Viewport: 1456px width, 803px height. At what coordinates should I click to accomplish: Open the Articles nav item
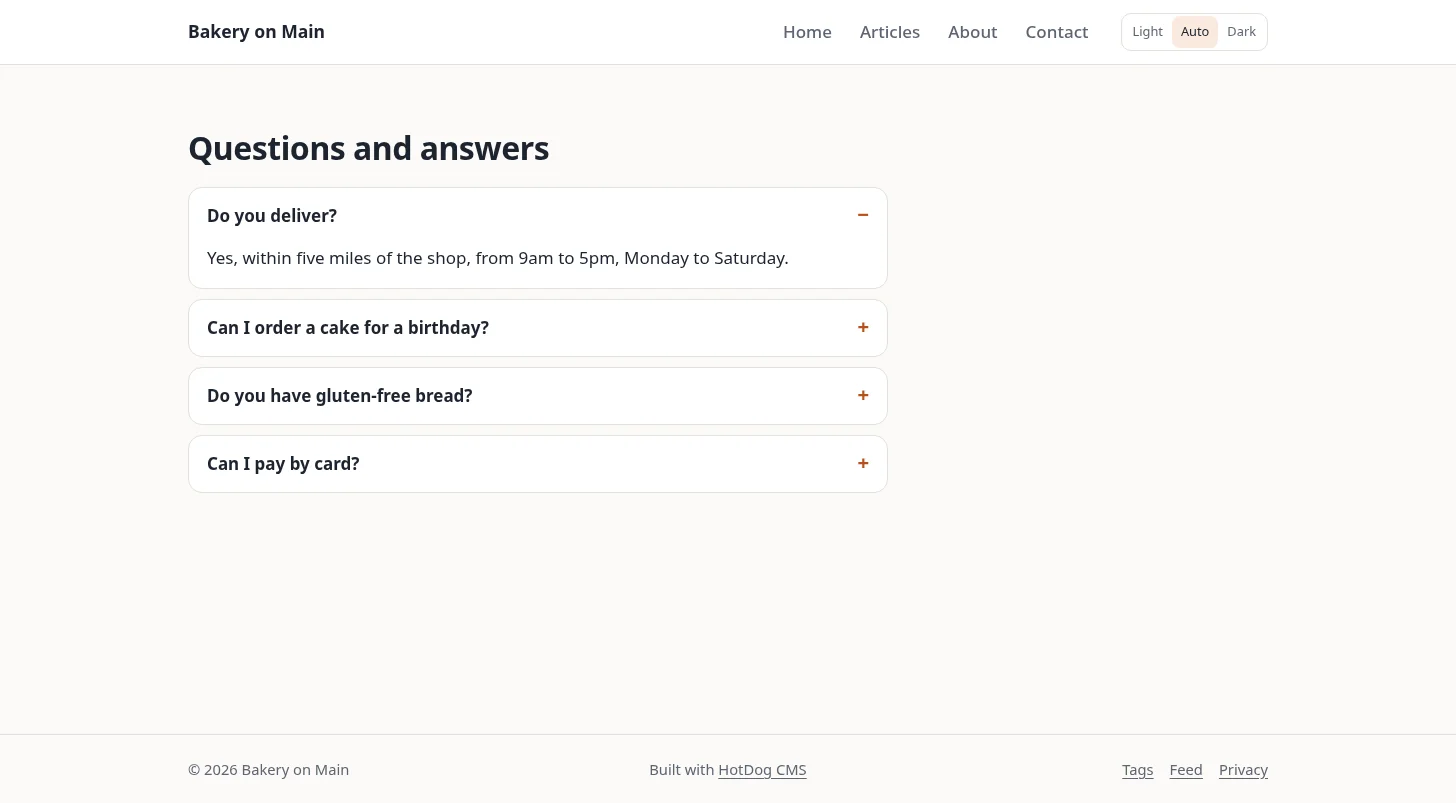click(x=890, y=32)
